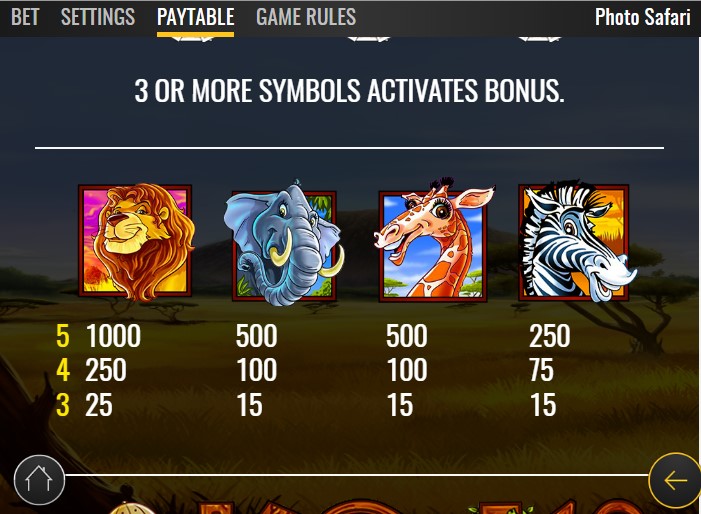This screenshot has height=514, width=701.
Task: Click the lion 25 payout value
Action: (x=99, y=405)
